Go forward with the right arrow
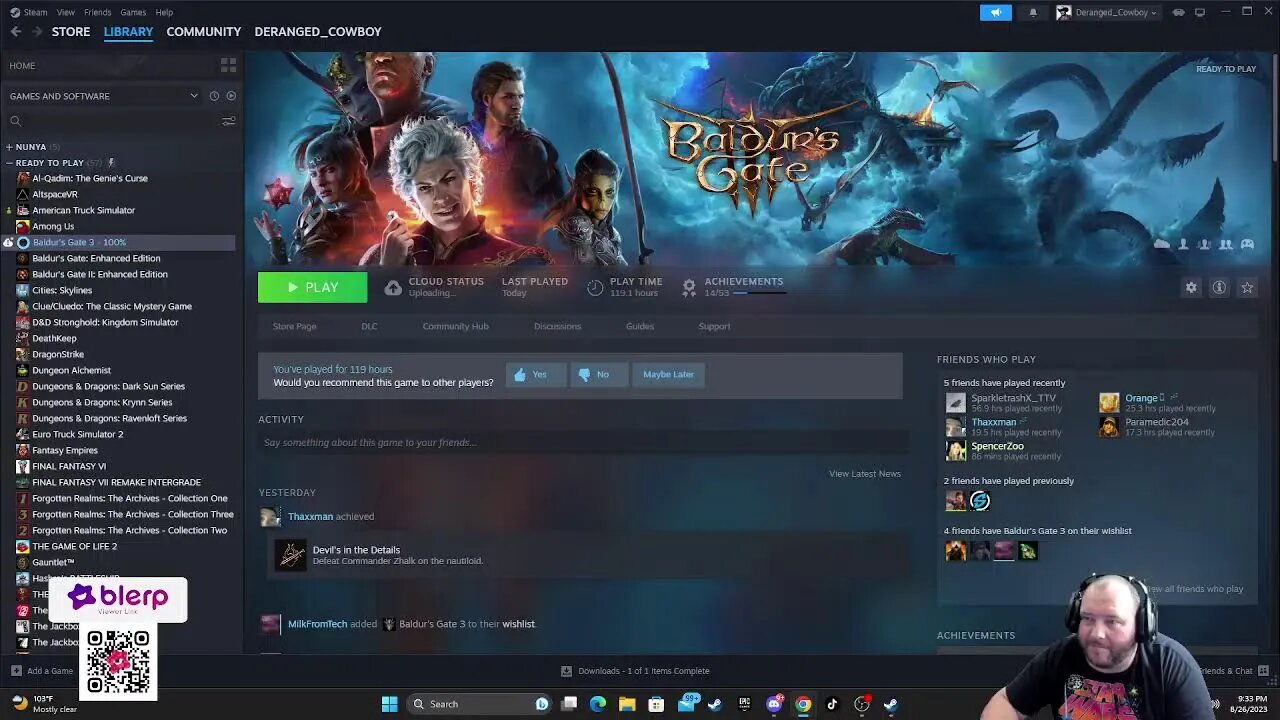 [x=37, y=32]
